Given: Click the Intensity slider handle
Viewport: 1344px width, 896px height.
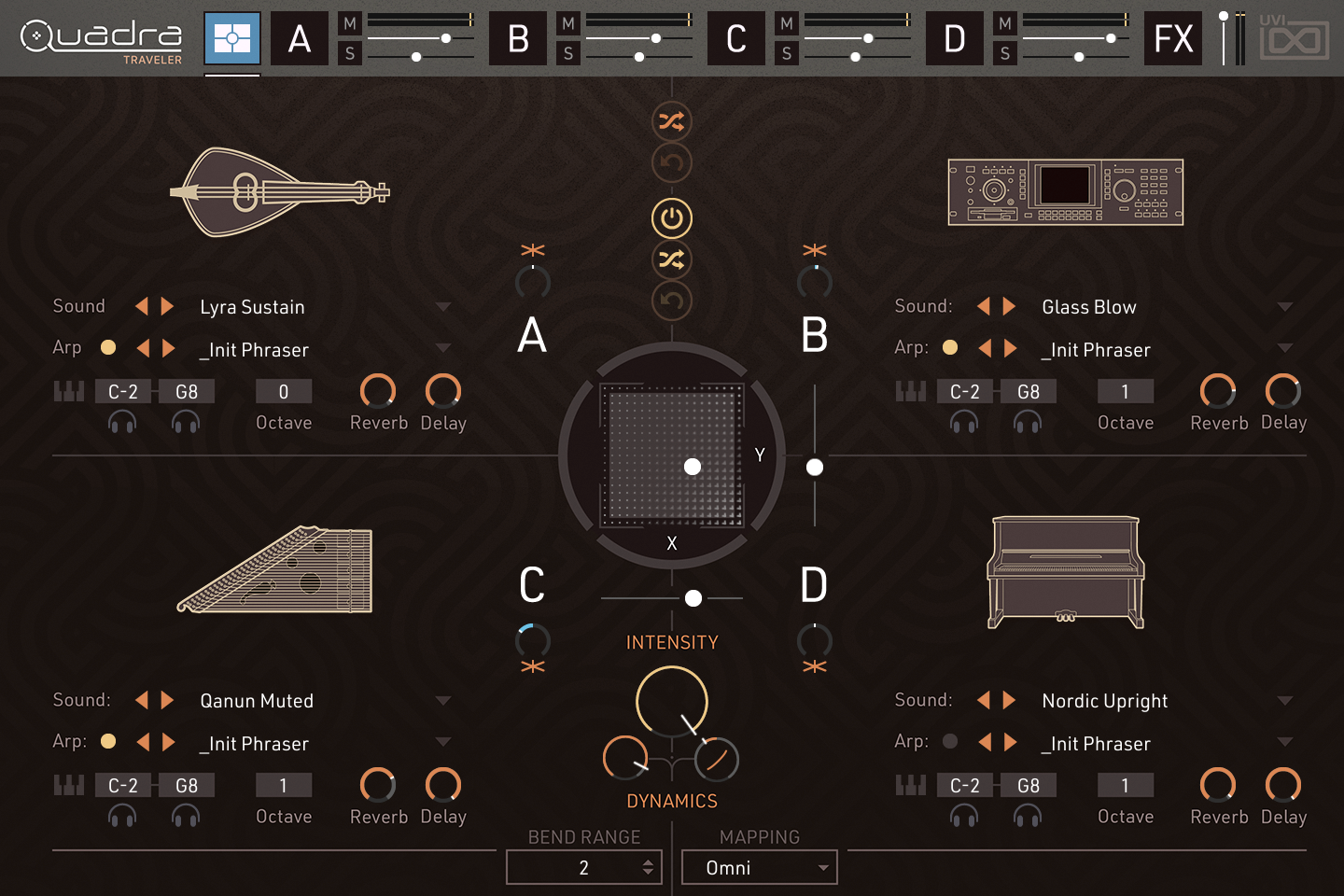Looking at the screenshot, I should coord(693,598).
